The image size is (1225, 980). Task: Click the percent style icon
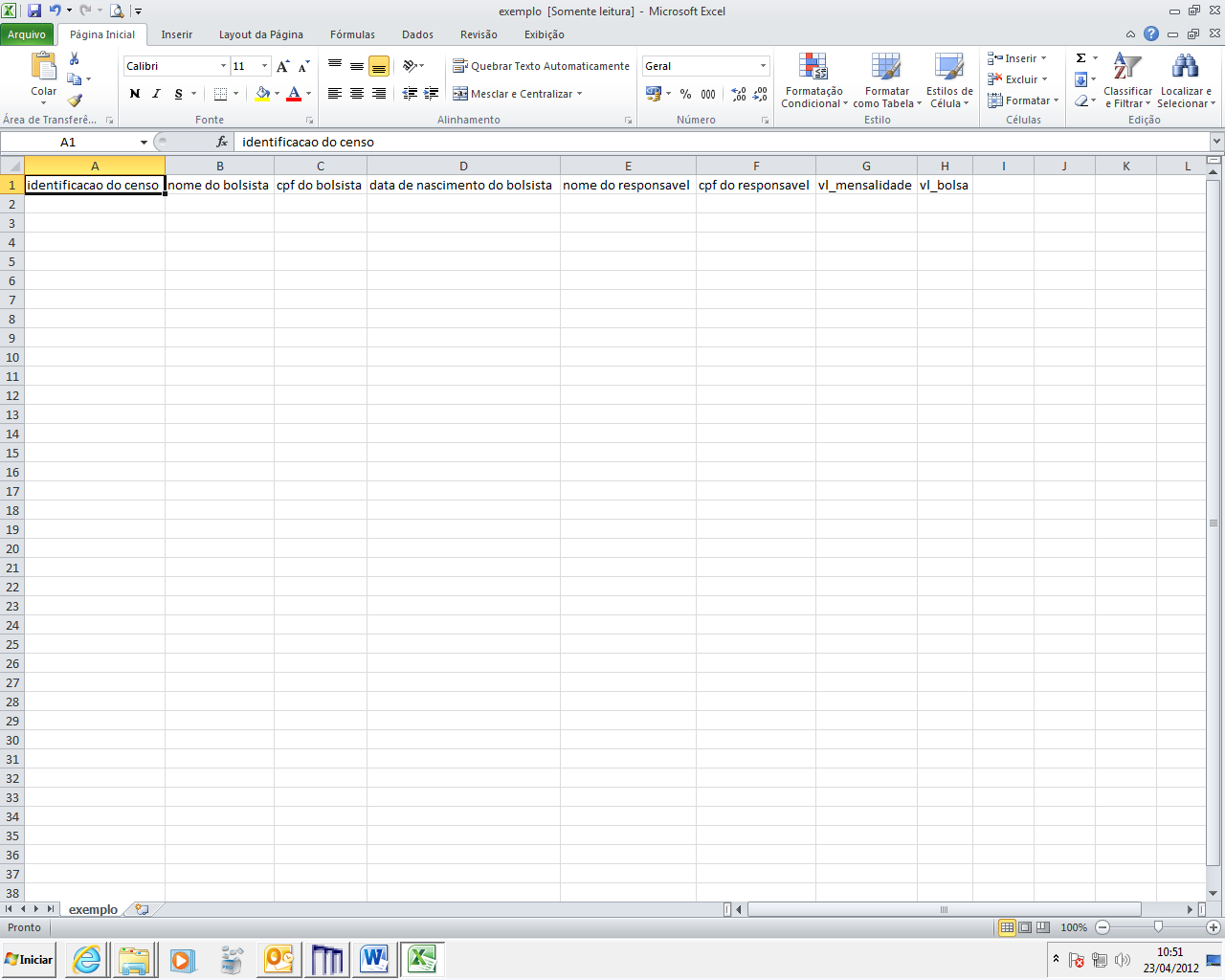(685, 94)
